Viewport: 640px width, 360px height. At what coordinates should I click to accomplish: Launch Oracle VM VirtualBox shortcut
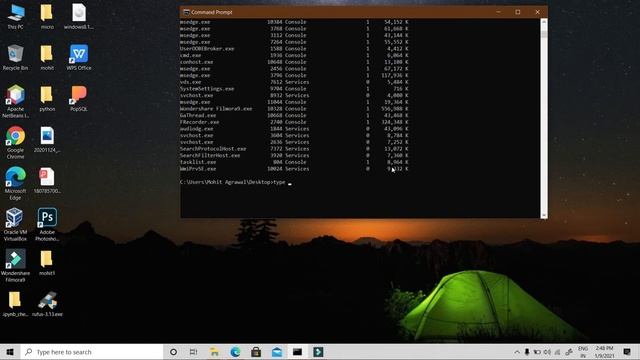click(x=15, y=224)
